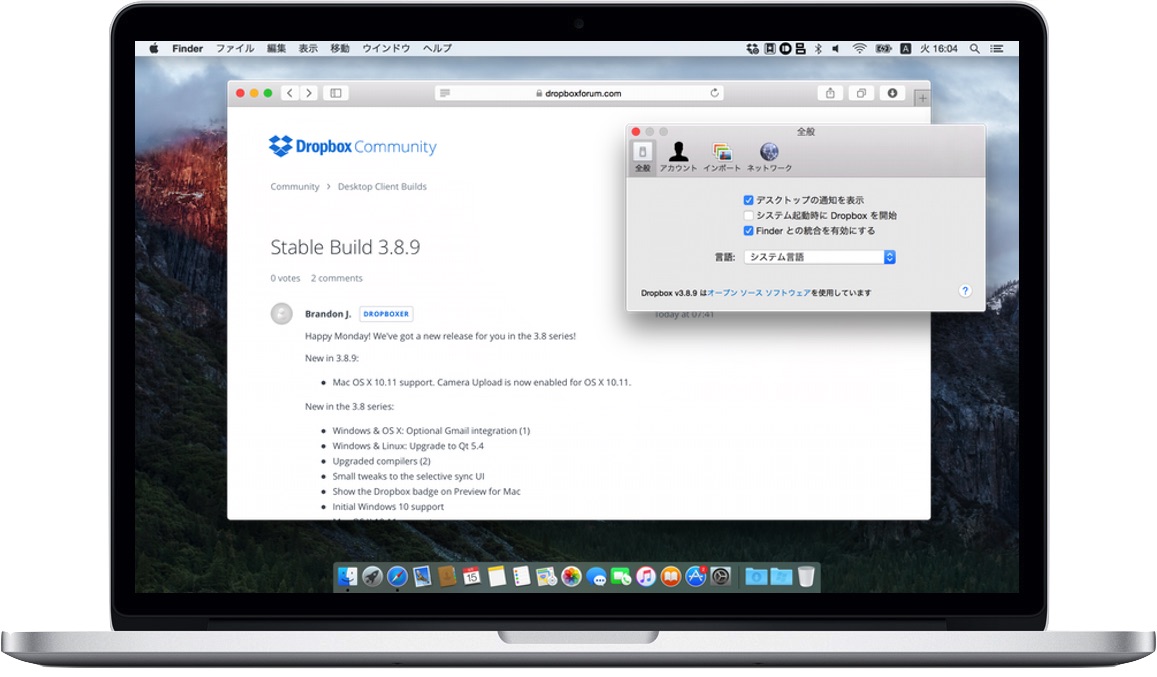The image size is (1157, 677).
Task: Open Contacts from the Dock
Action: coord(447,577)
